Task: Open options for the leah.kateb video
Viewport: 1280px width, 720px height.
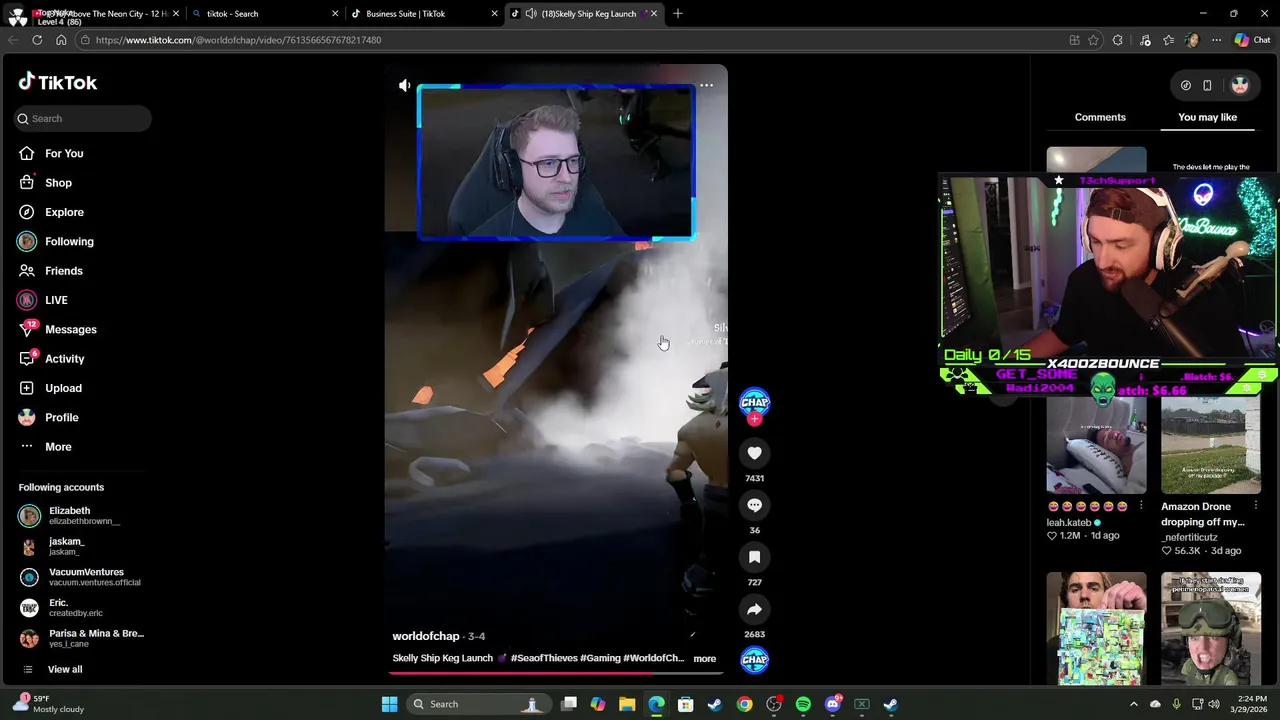Action: pos(1140,506)
